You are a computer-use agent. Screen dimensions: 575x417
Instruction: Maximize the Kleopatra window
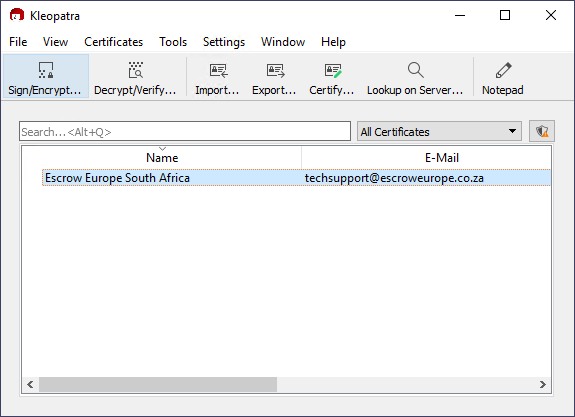[505, 15]
